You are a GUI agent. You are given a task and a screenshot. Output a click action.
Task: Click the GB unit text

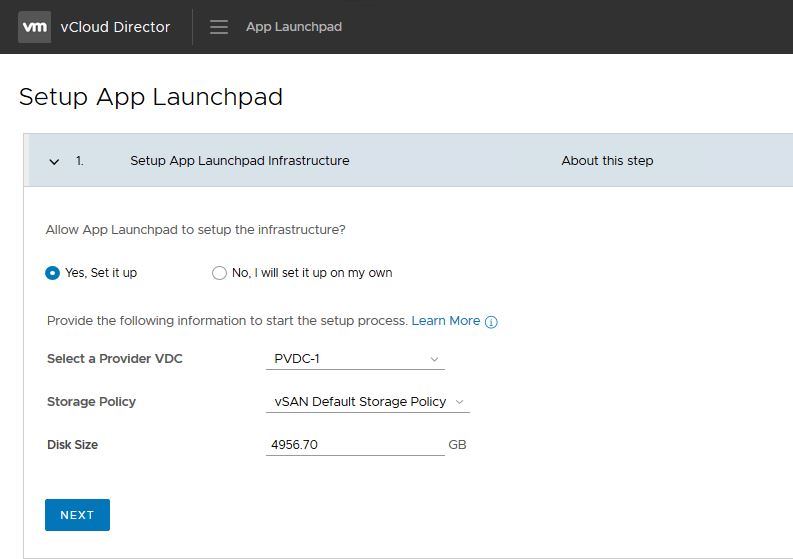(x=457, y=445)
